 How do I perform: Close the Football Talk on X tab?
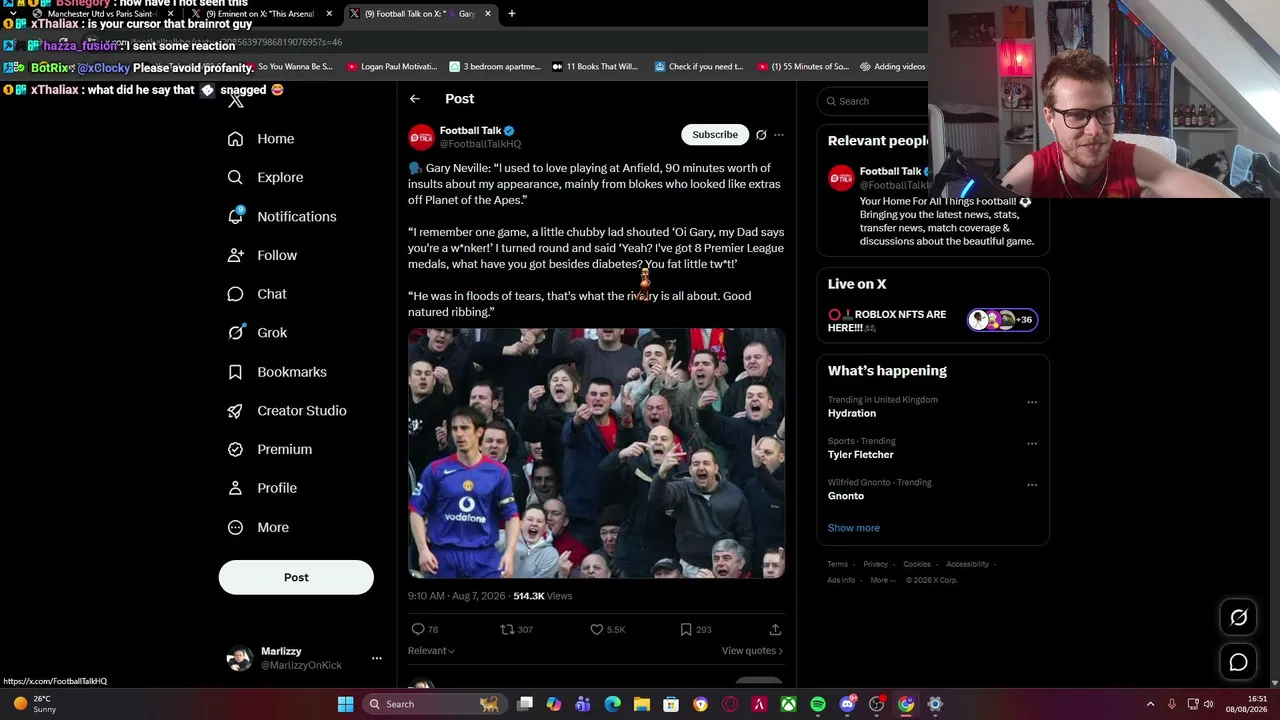[x=488, y=14]
